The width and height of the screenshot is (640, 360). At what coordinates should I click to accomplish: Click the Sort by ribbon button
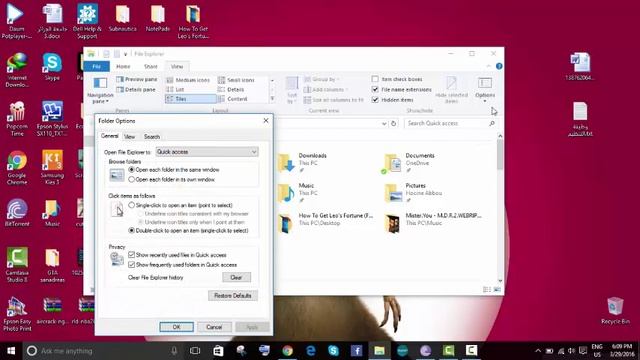coord(291,90)
